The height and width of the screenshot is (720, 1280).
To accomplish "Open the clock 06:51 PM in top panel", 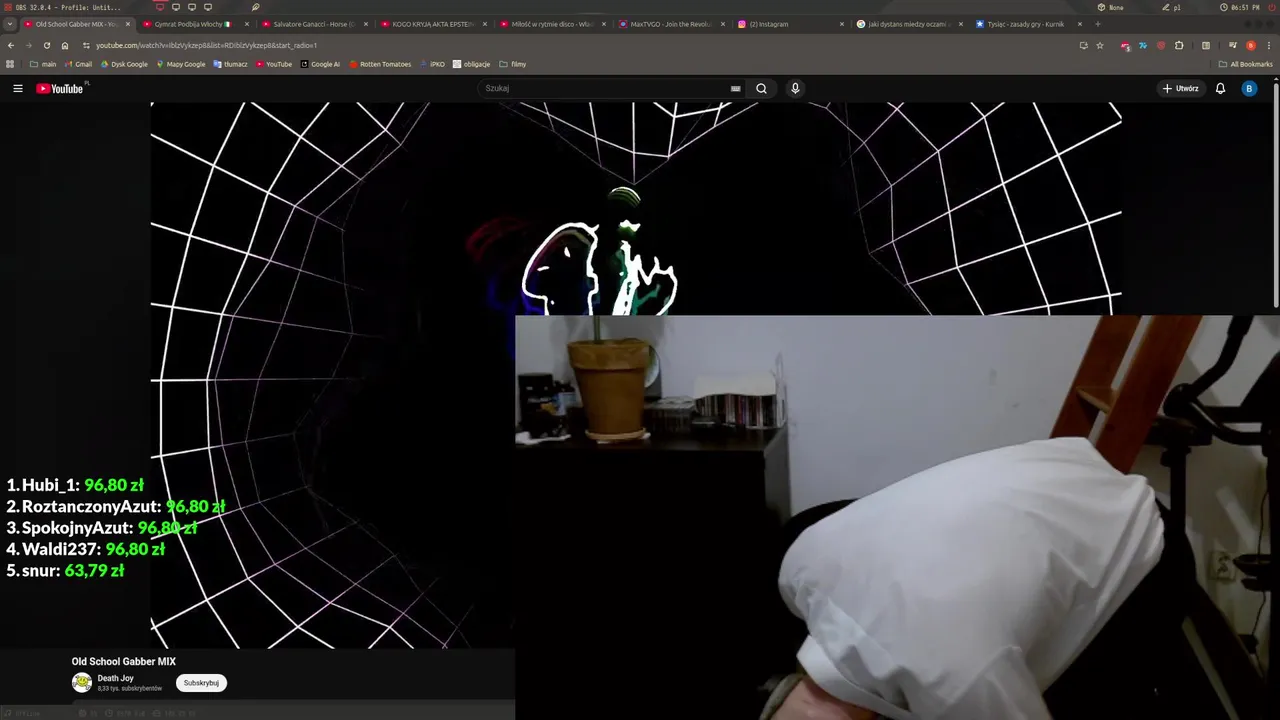I will point(1240,7).
